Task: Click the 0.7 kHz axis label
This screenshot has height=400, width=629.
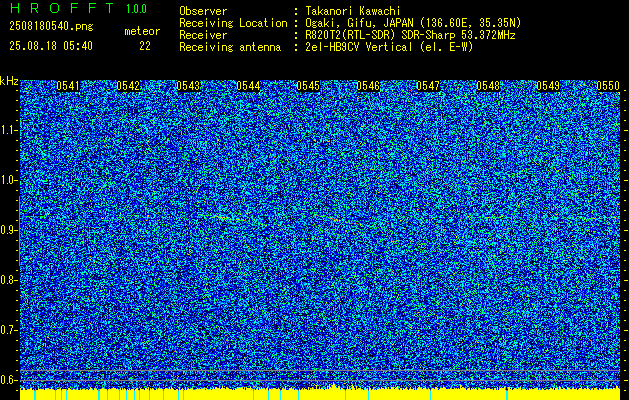Action: 9,330
